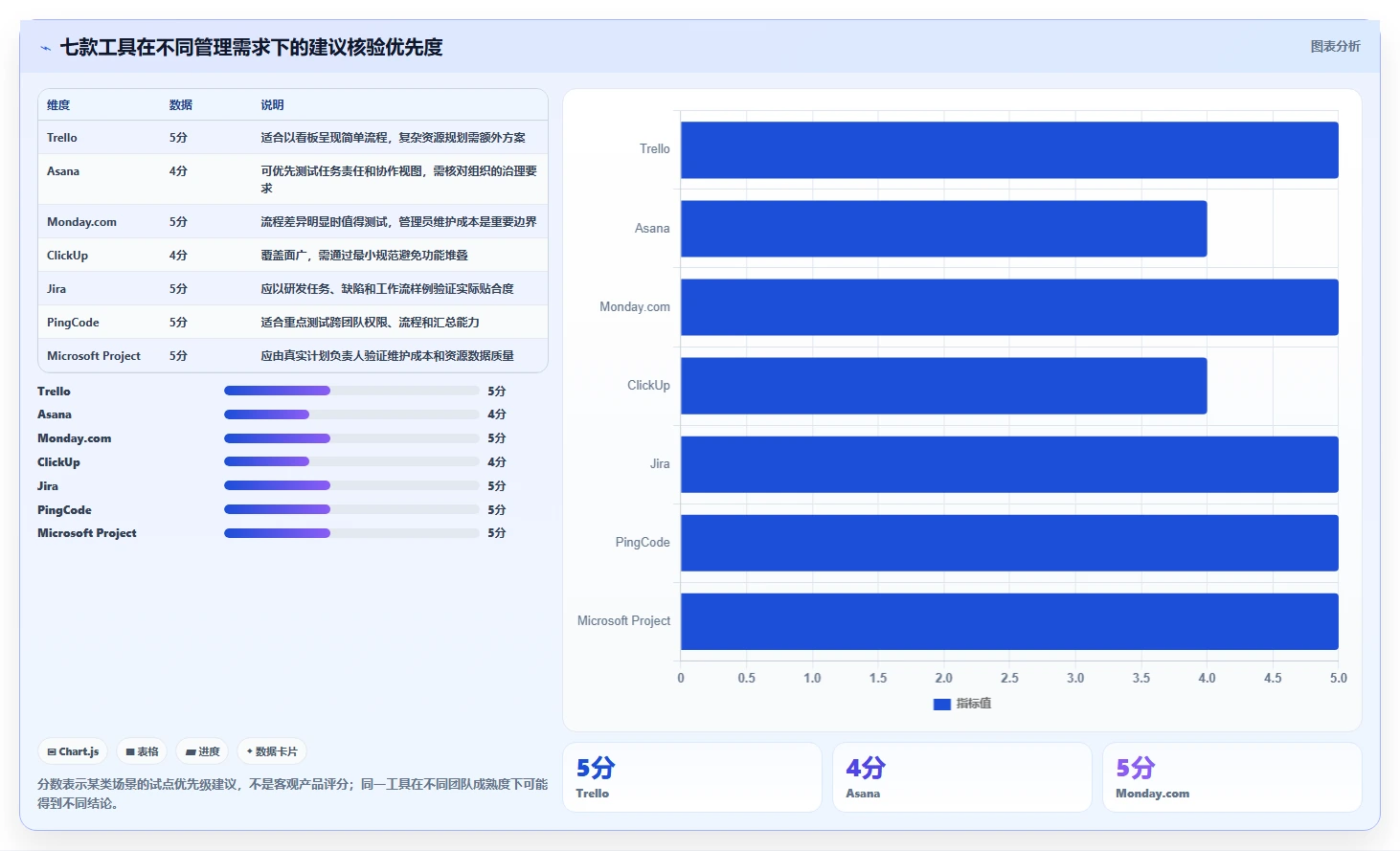Click the 图表分析 label in the header
1400x851 pixels.
click(x=1335, y=46)
